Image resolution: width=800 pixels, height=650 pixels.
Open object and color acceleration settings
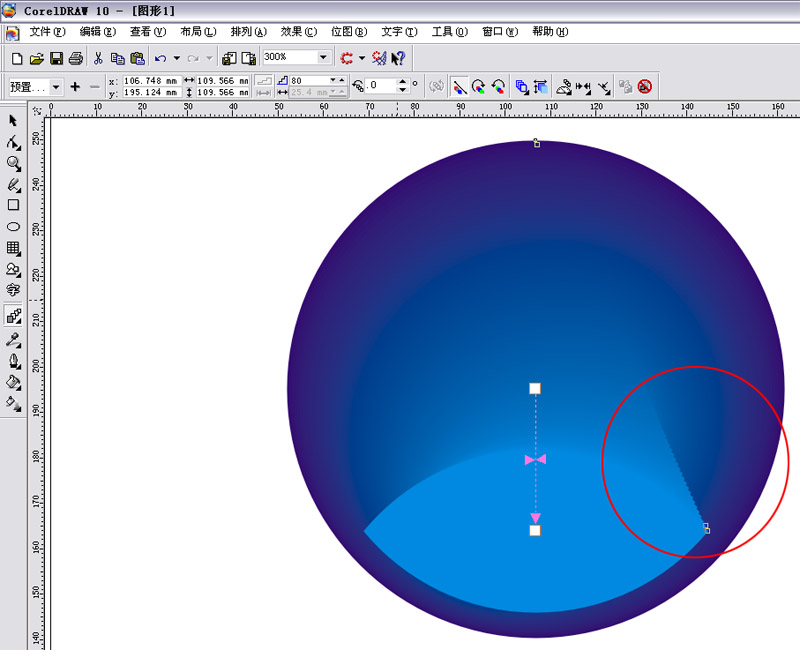pyautogui.click(x=521, y=87)
